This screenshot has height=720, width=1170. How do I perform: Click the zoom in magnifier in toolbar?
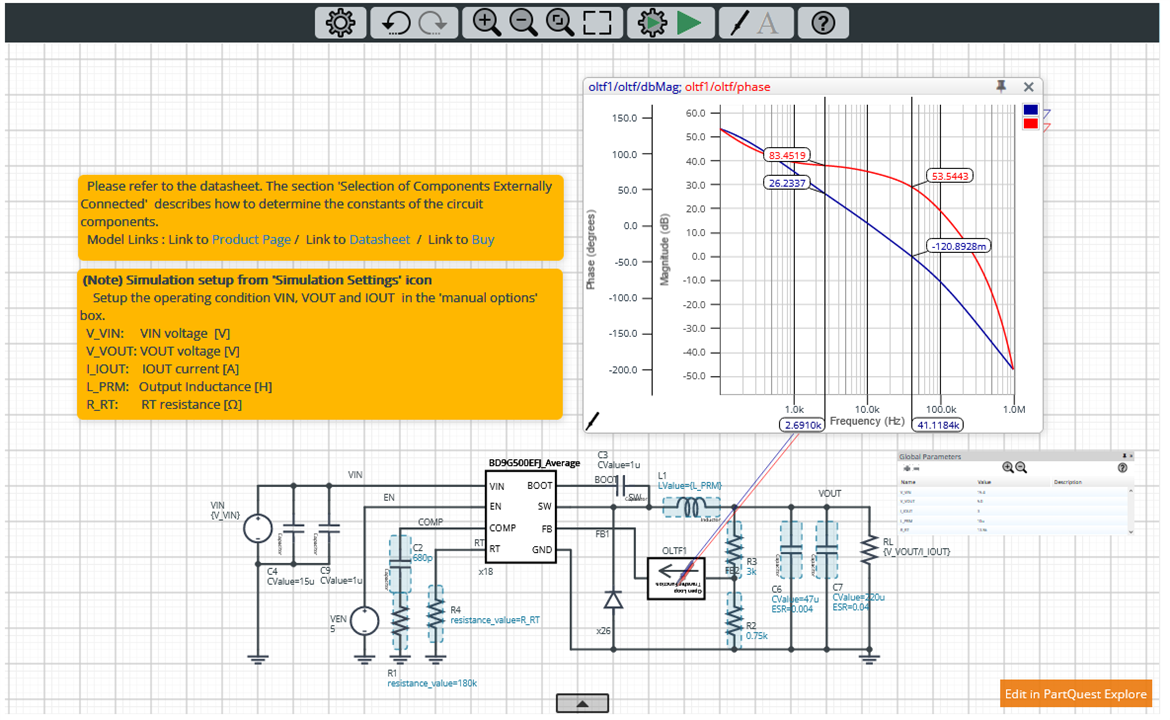pos(487,22)
